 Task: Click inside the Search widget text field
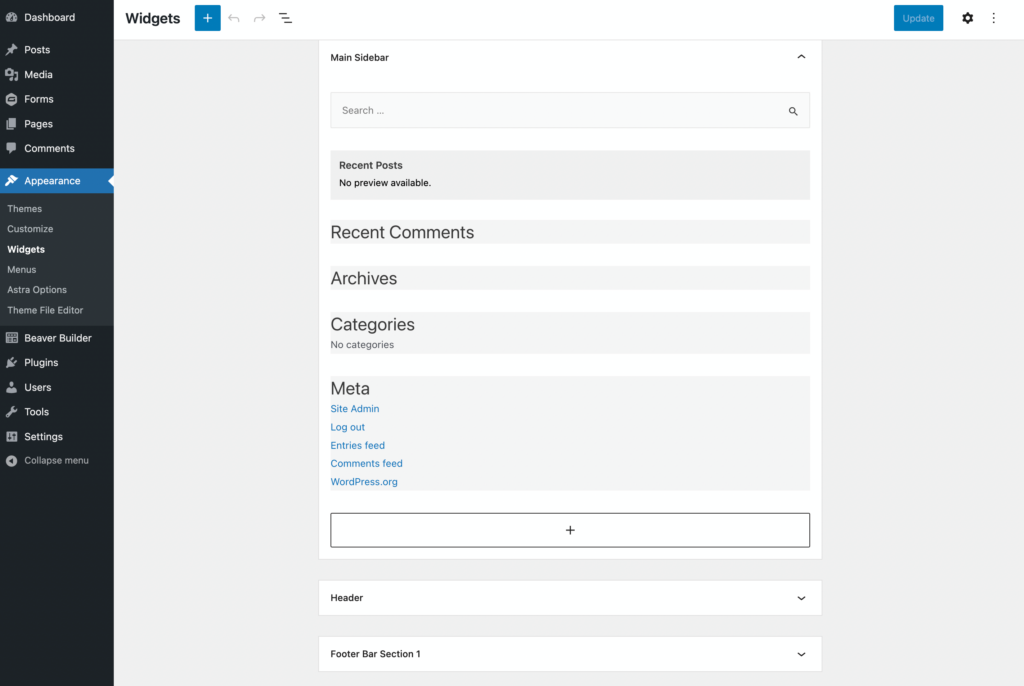coord(500,110)
